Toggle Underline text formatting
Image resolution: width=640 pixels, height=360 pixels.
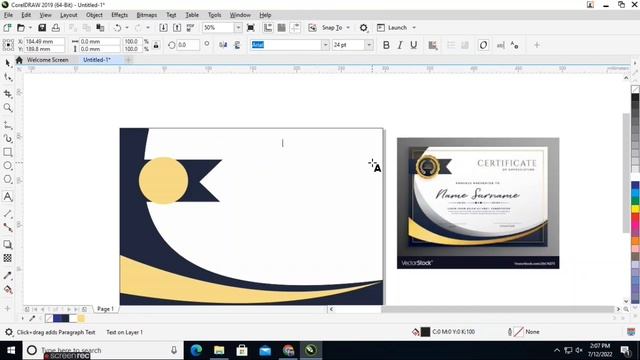[x=414, y=45]
